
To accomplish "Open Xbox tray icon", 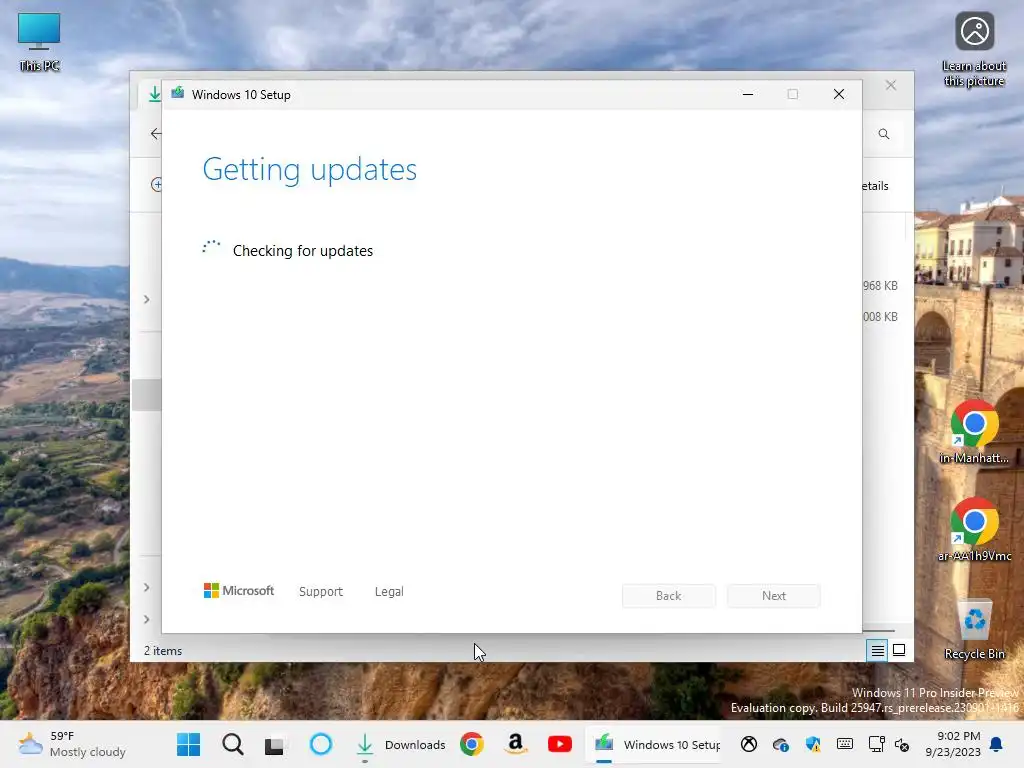I will click(x=748, y=744).
